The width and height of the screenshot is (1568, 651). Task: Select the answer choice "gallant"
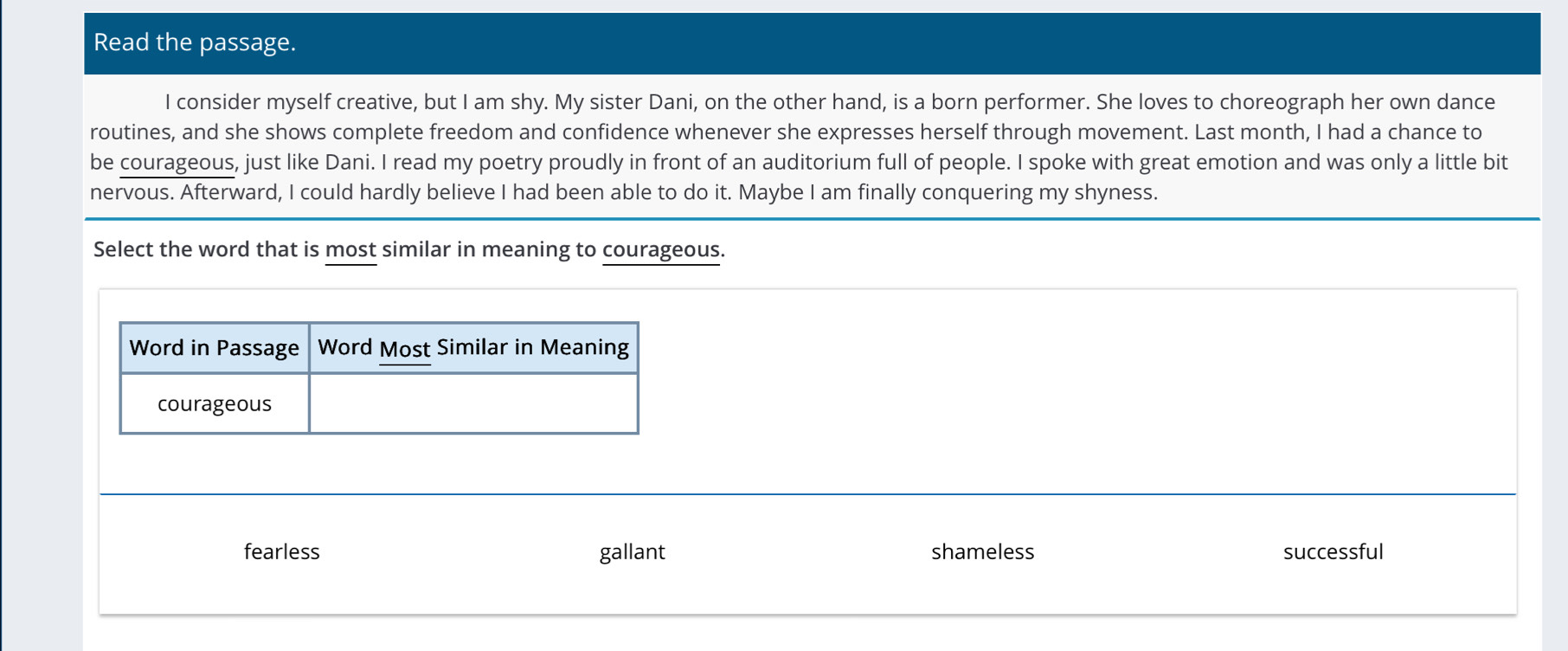(632, 551)
